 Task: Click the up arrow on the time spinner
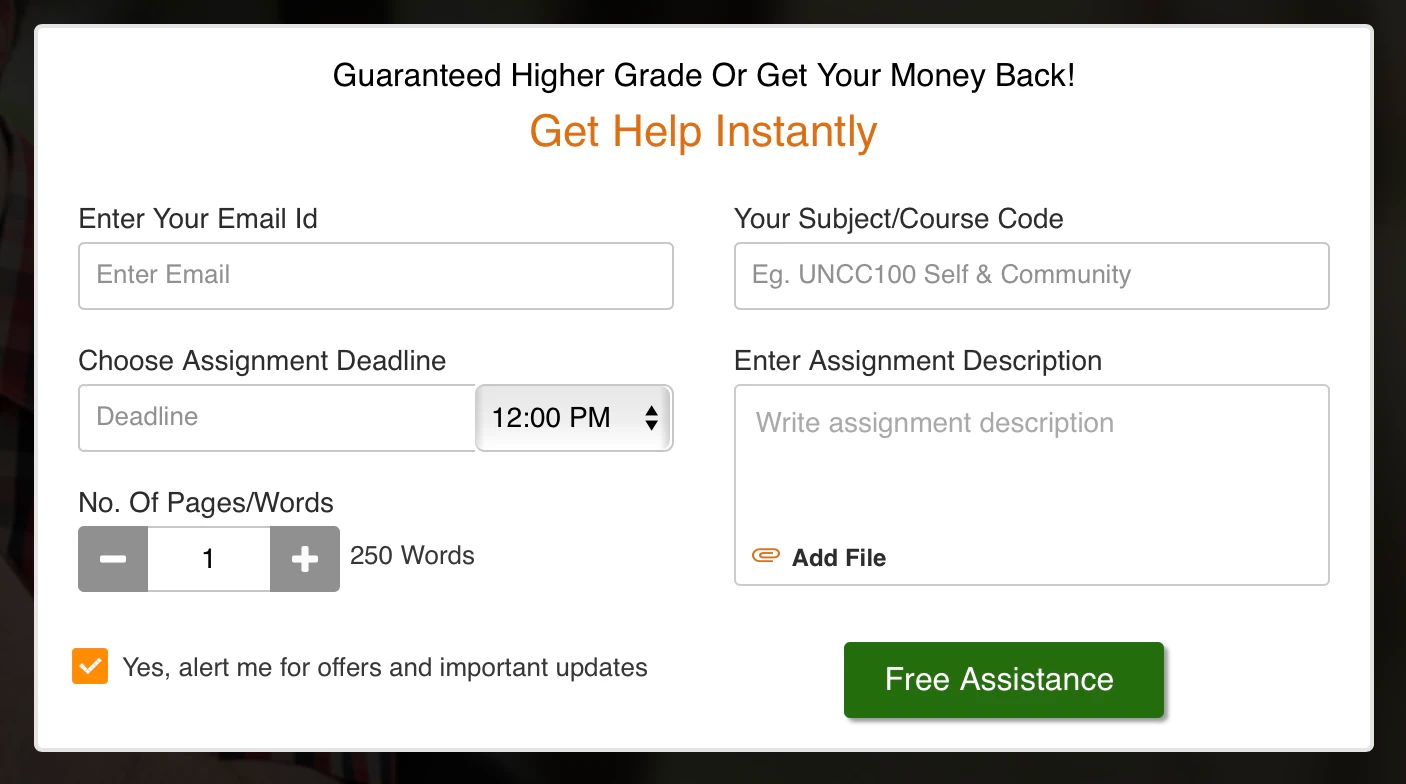click(x=655, y=410)
